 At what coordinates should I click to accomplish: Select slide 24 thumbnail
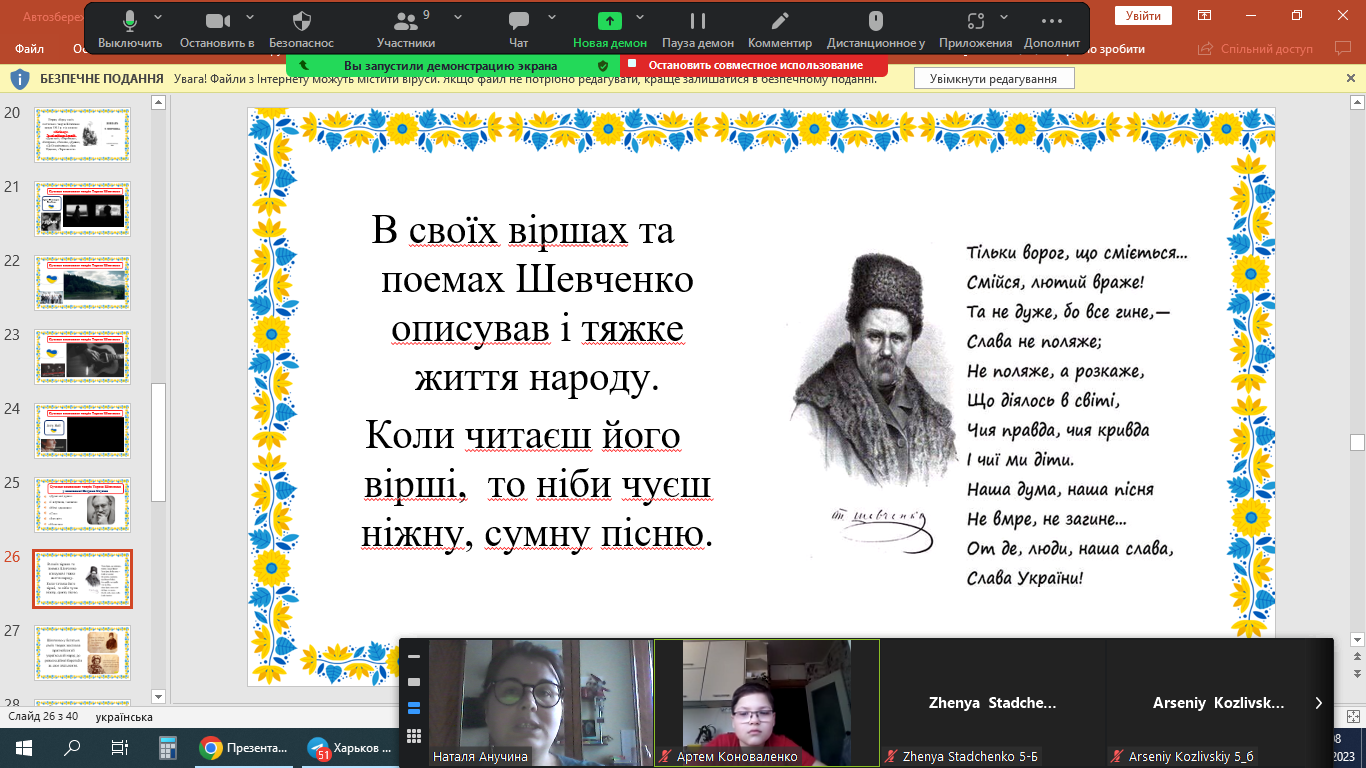tap(82, 431)
